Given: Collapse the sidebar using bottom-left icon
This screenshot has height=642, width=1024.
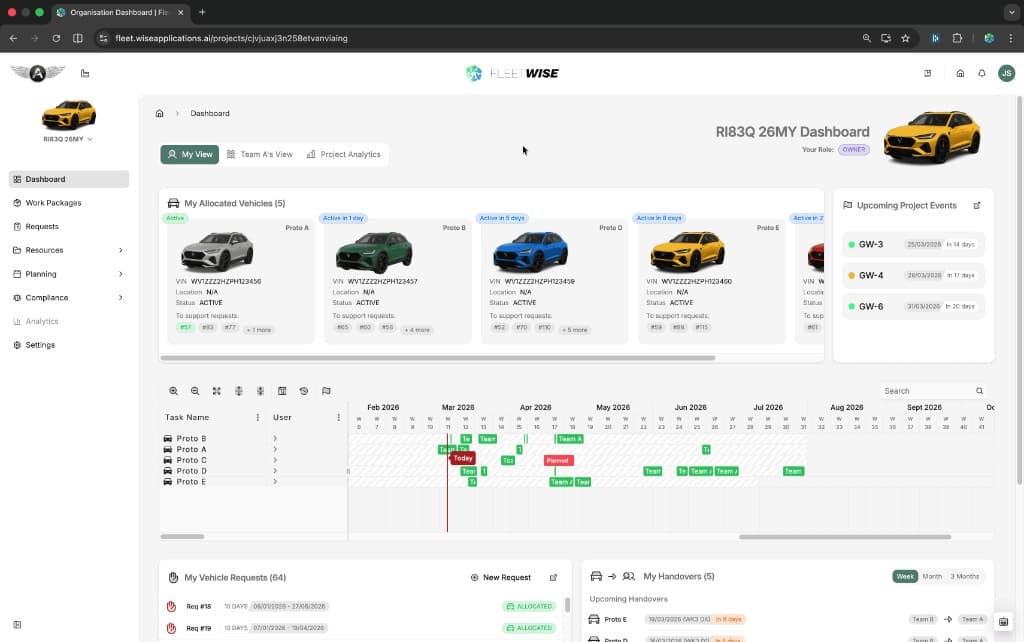Looking at the screenshot, I should [x=17, y=624].
